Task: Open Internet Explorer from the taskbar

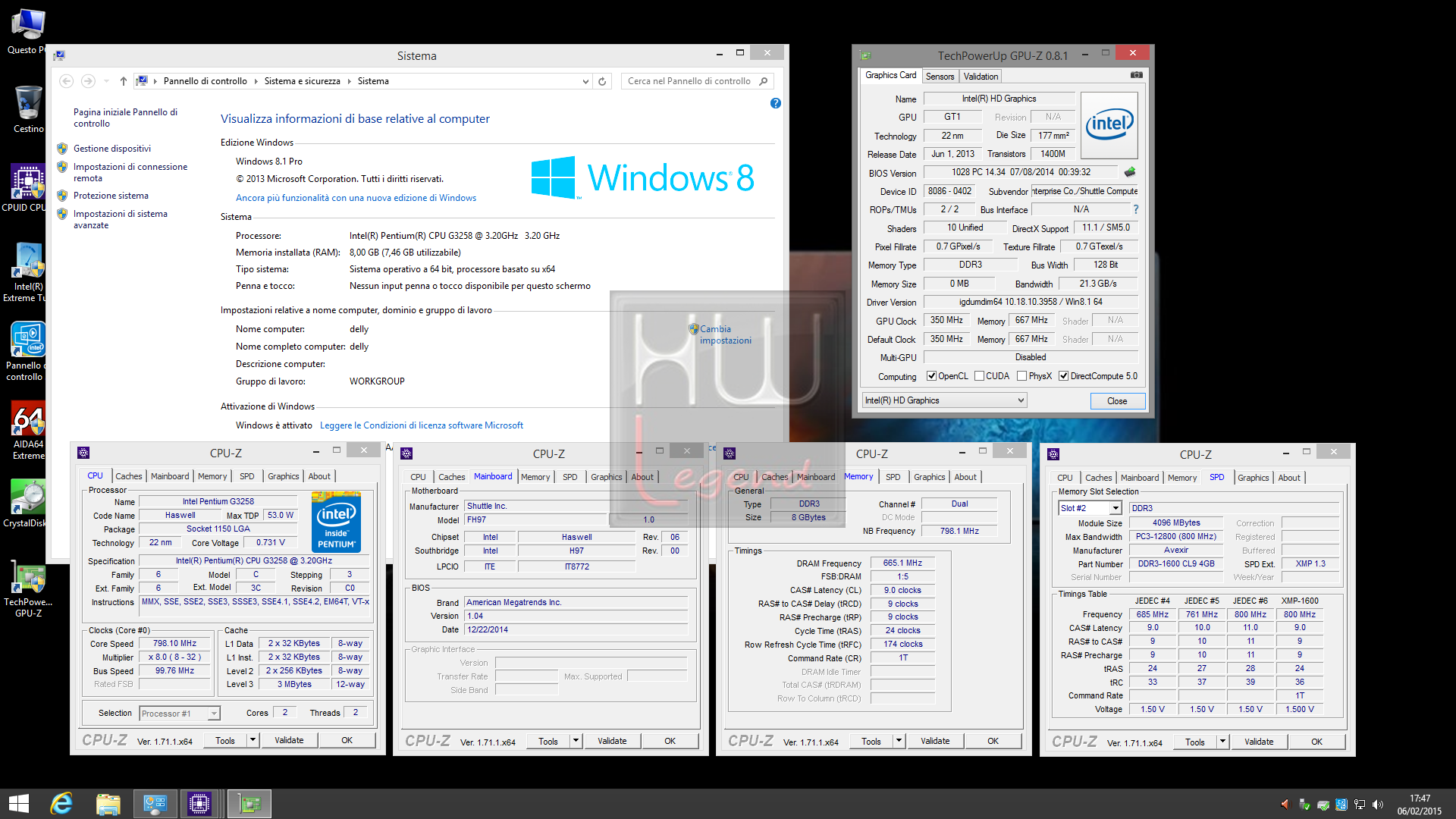Action: tap(61, 804)
